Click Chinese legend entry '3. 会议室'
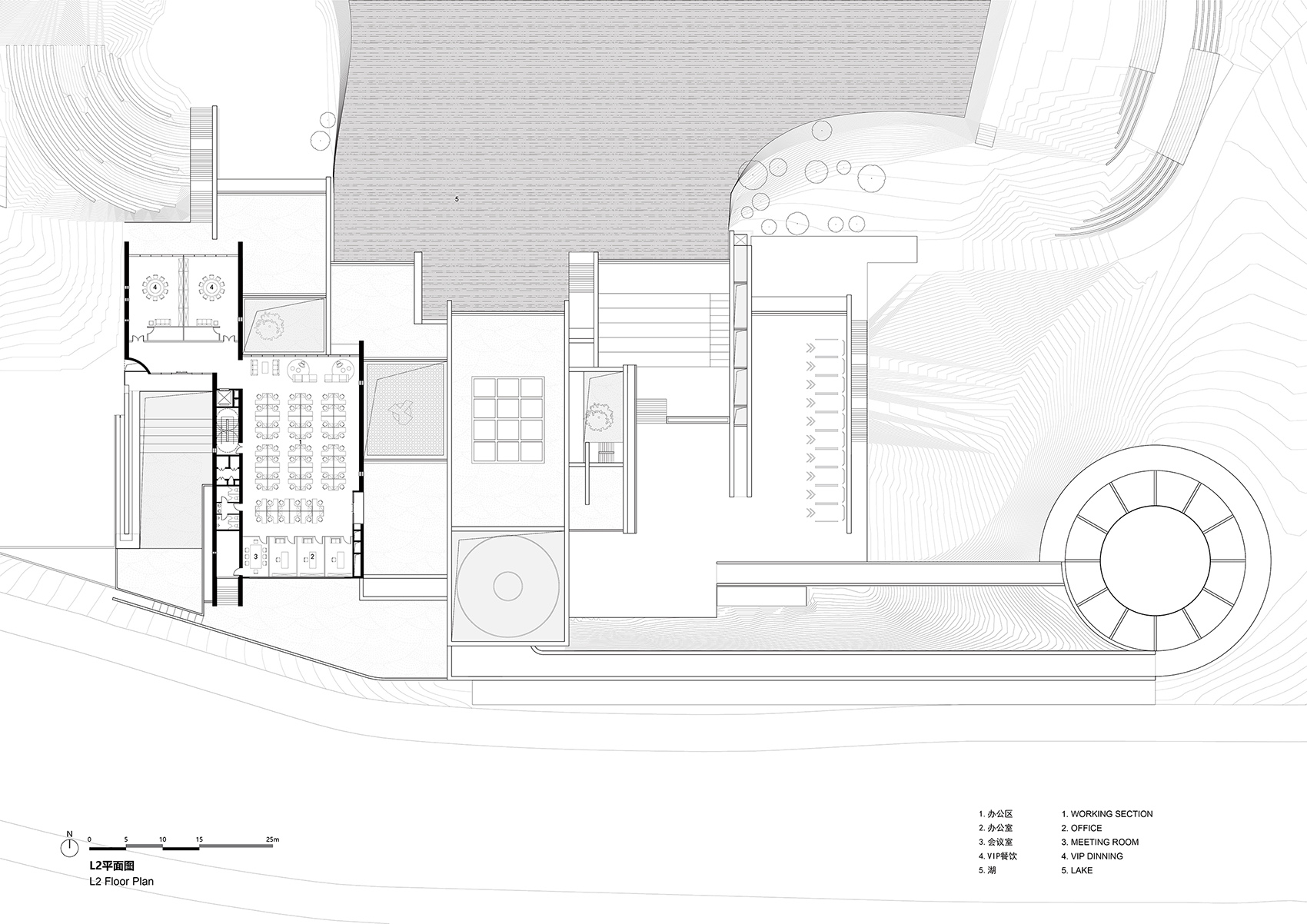 point(996,842)
